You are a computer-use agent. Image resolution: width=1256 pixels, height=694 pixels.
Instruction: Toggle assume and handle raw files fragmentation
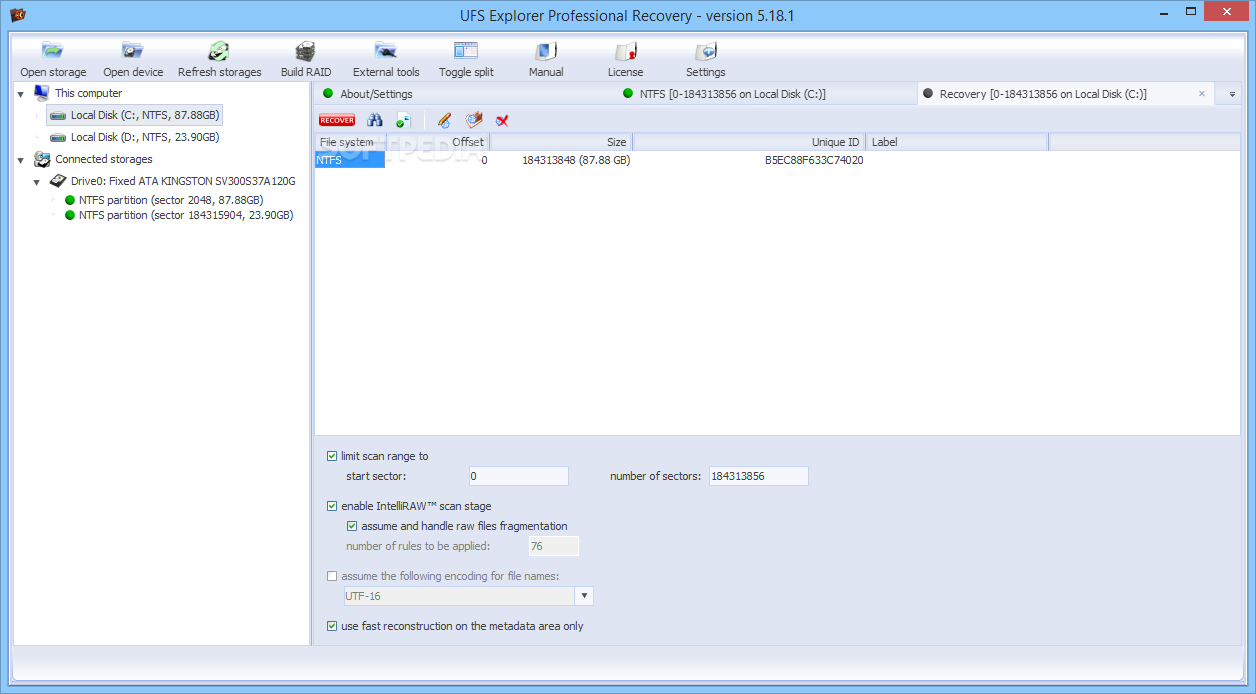352,526
